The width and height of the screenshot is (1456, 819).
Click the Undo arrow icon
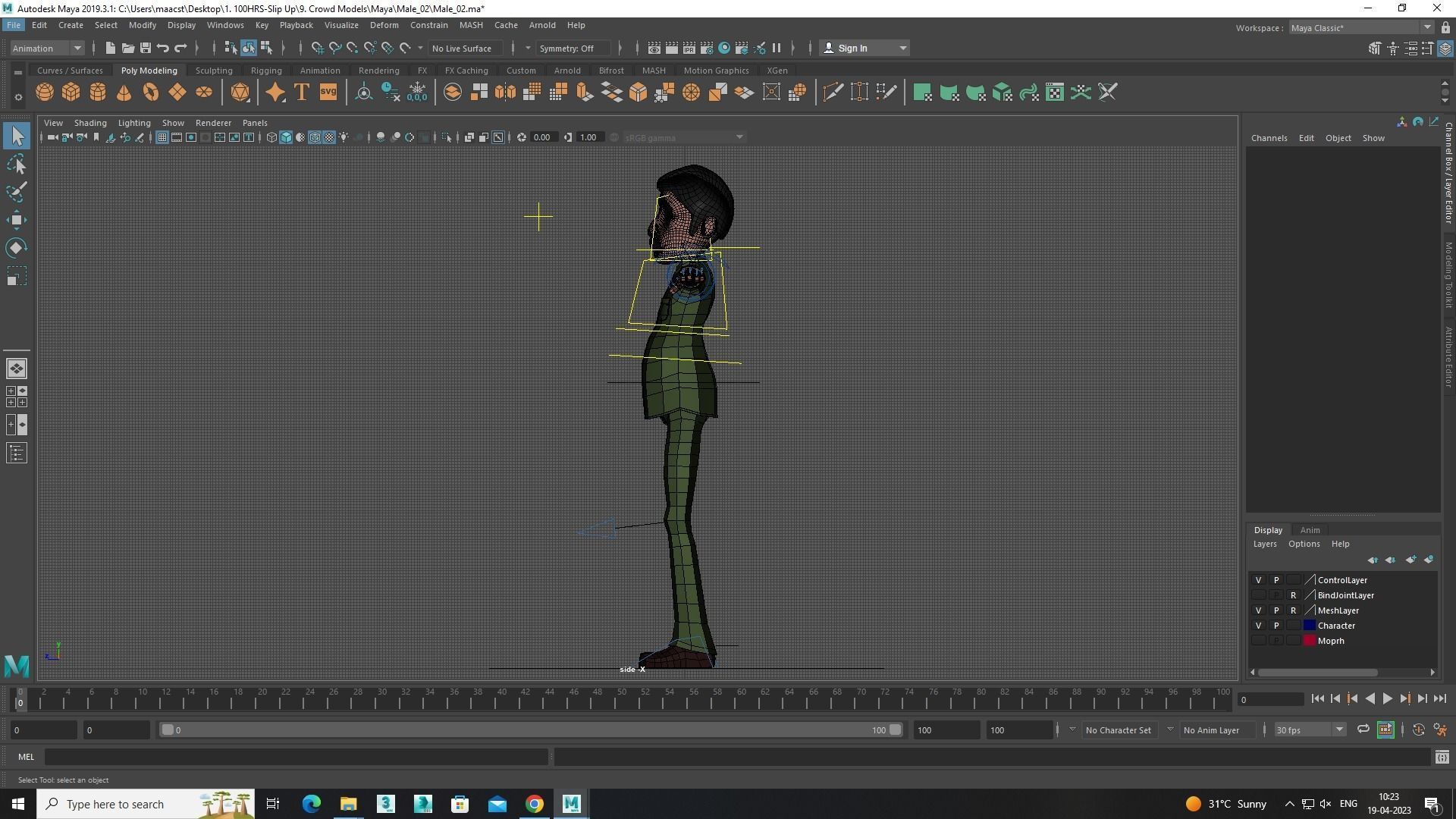163,48
